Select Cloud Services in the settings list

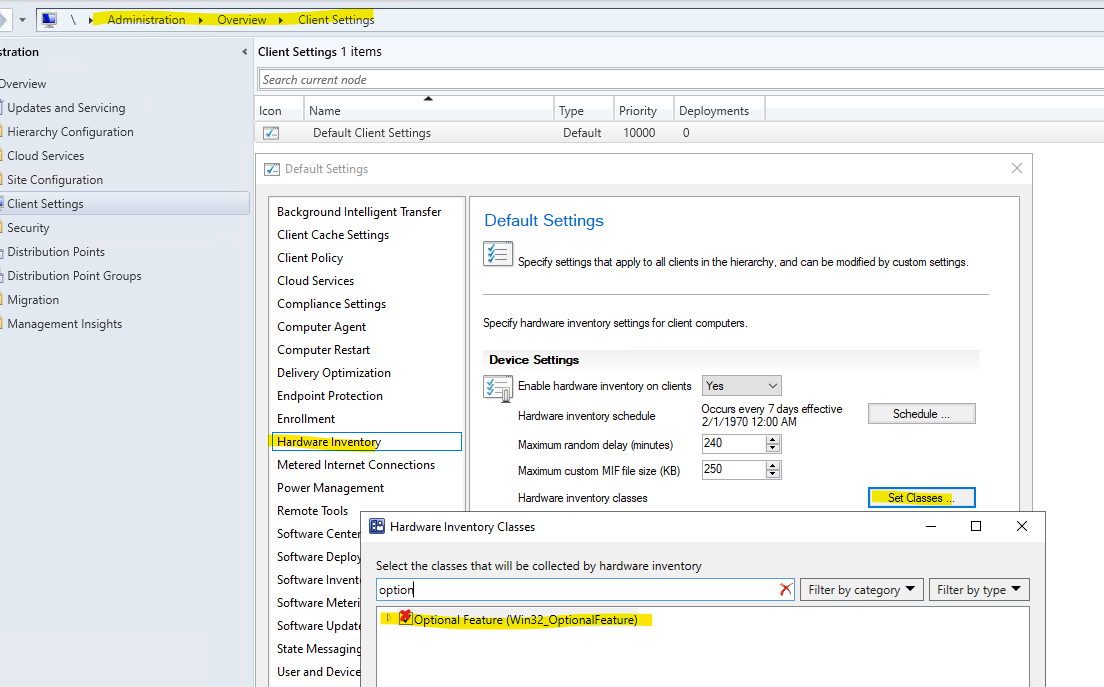(315, 281)
